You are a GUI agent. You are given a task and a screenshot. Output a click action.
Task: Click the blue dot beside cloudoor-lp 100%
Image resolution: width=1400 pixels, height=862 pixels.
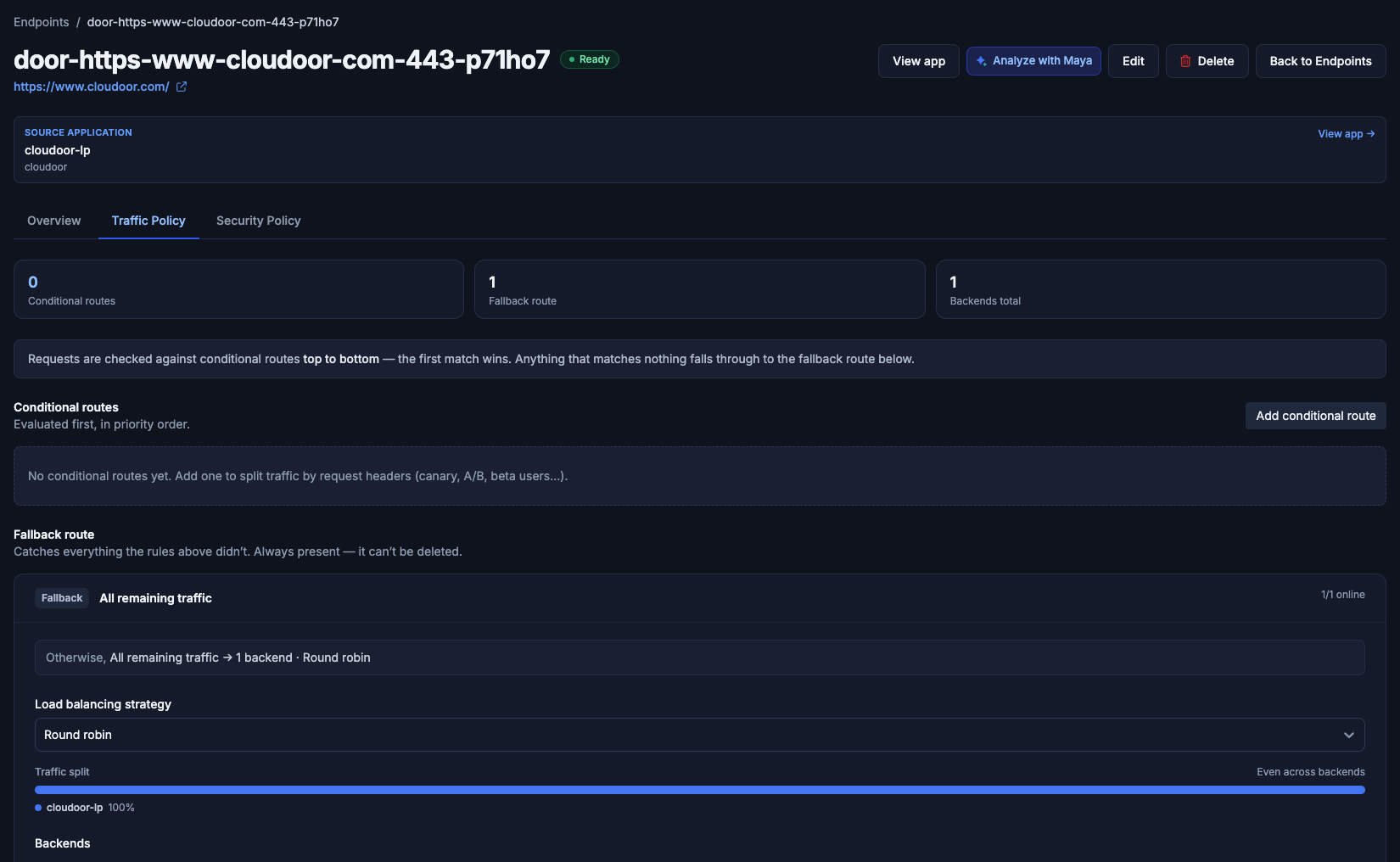click(38, 808)
